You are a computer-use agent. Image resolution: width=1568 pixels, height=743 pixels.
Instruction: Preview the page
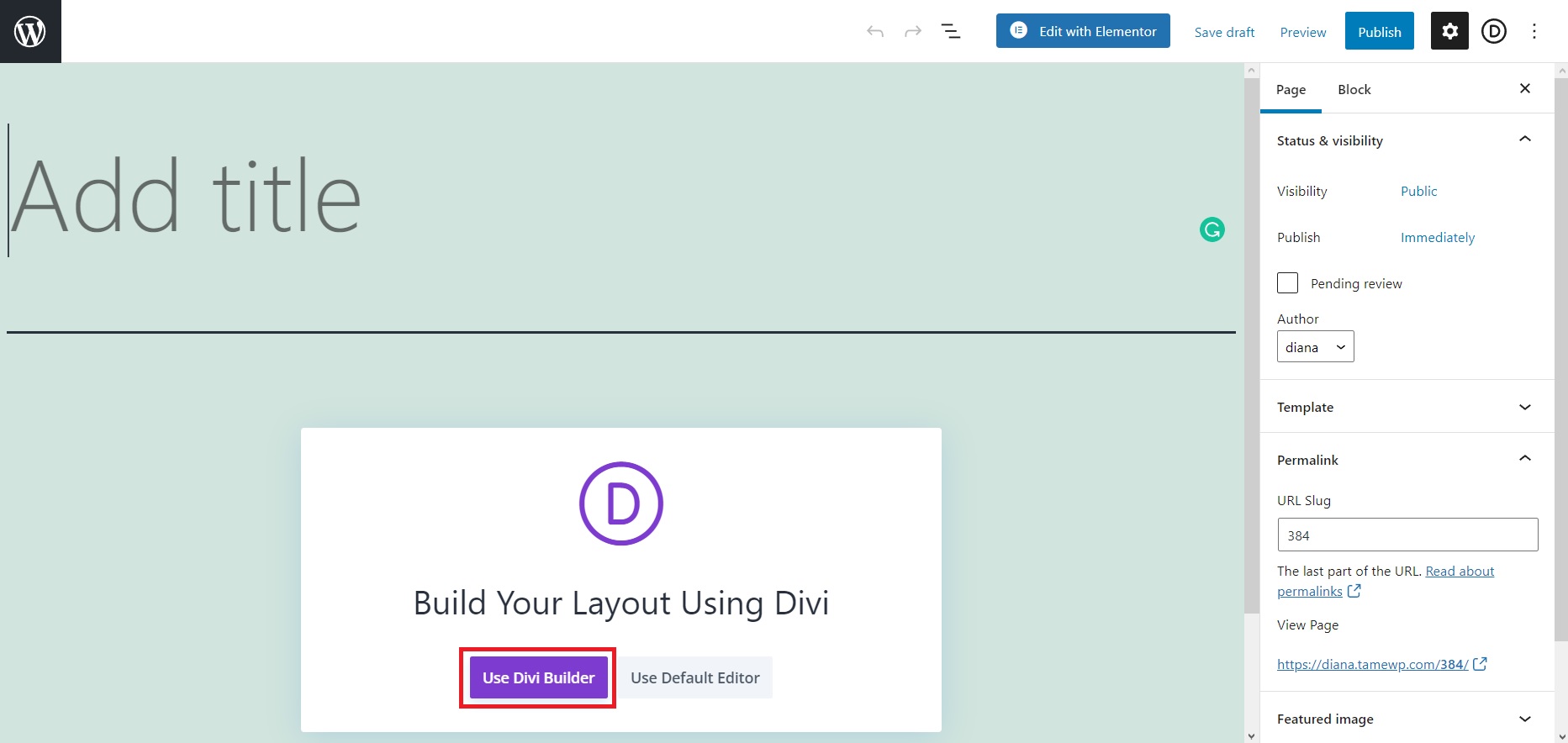pyautogui.click(x=1303, y=32)
